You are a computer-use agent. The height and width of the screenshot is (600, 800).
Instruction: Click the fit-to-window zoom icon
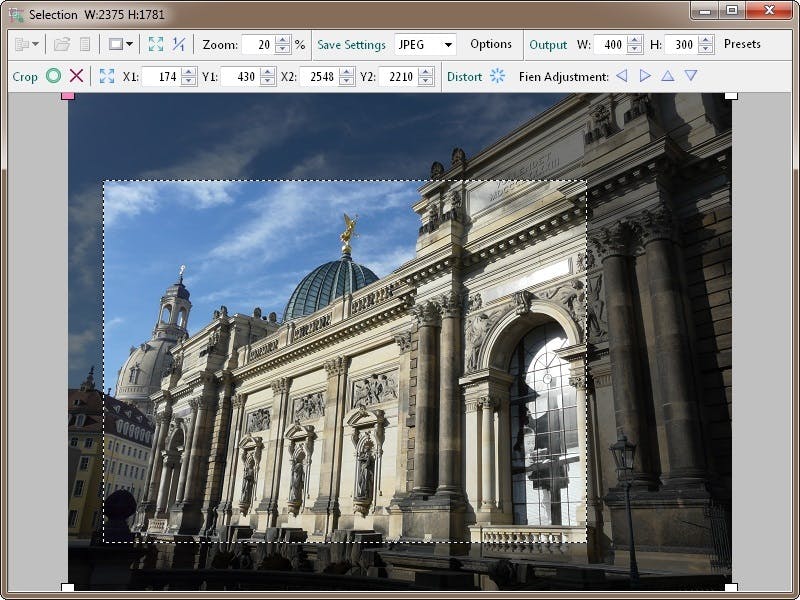click(x=155, y=44)
